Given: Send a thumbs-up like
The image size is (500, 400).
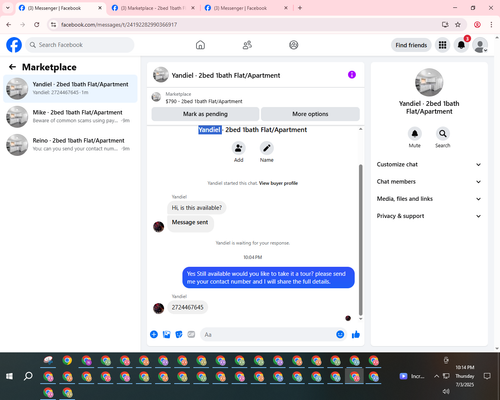Looking at the screenshot, I should click(356, 334).
